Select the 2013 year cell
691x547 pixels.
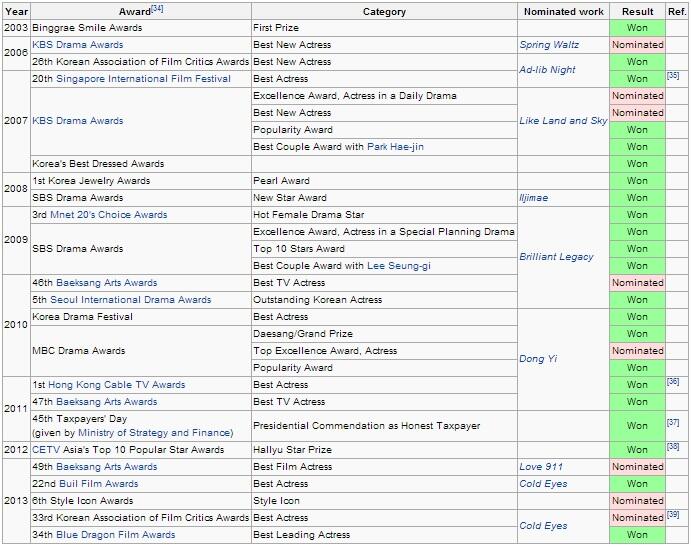click(16, 501)
